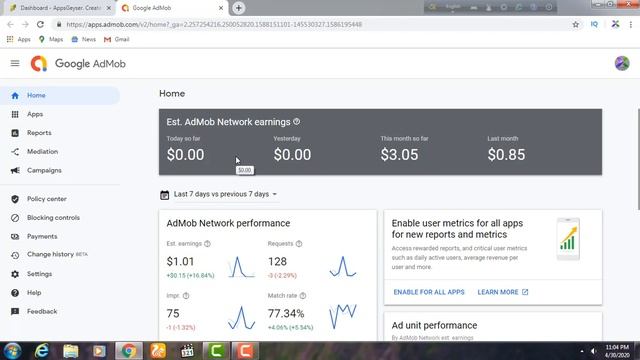Click the Payments icon in sidebar
640x360 pixels.
[15, 237]
